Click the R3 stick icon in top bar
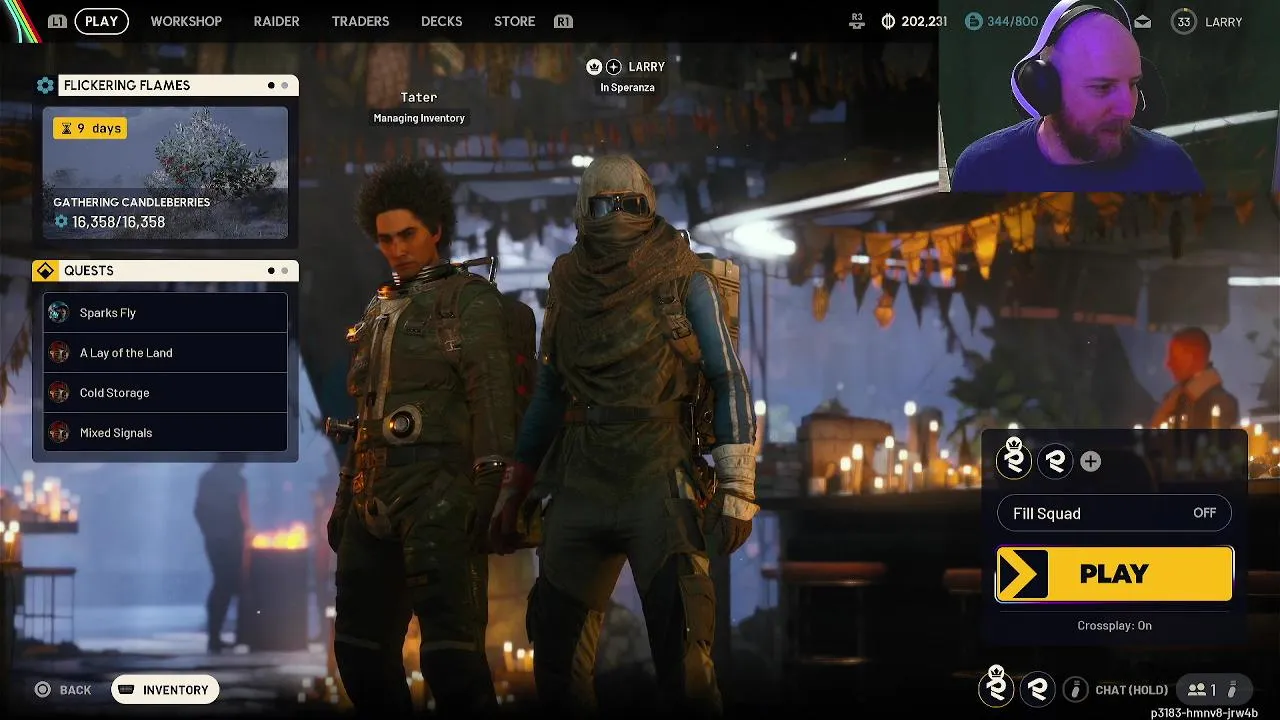Image resolution: width=1280 pixels, height=720 pixels. click(856, 20)
